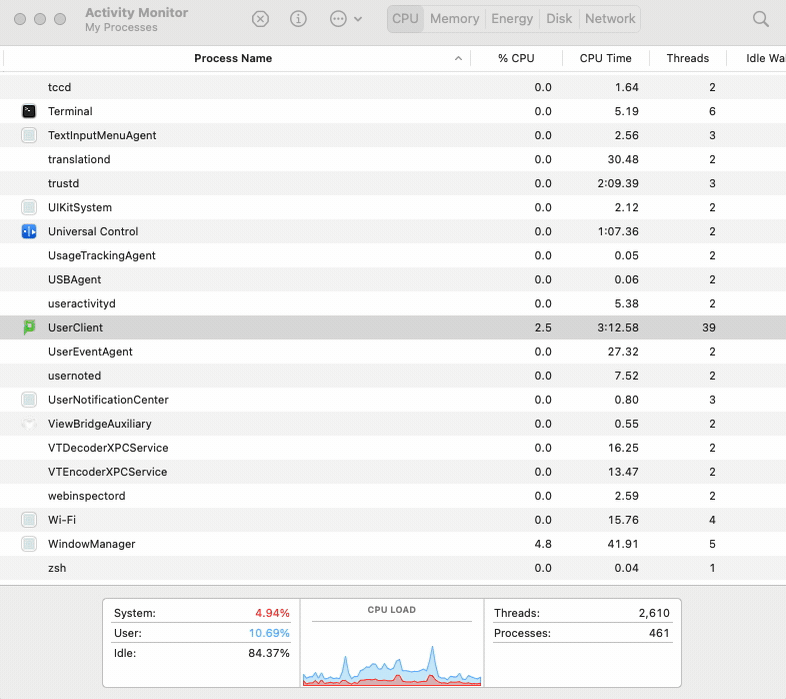Click trustd CPU time 2:09.39

(618, 184)
